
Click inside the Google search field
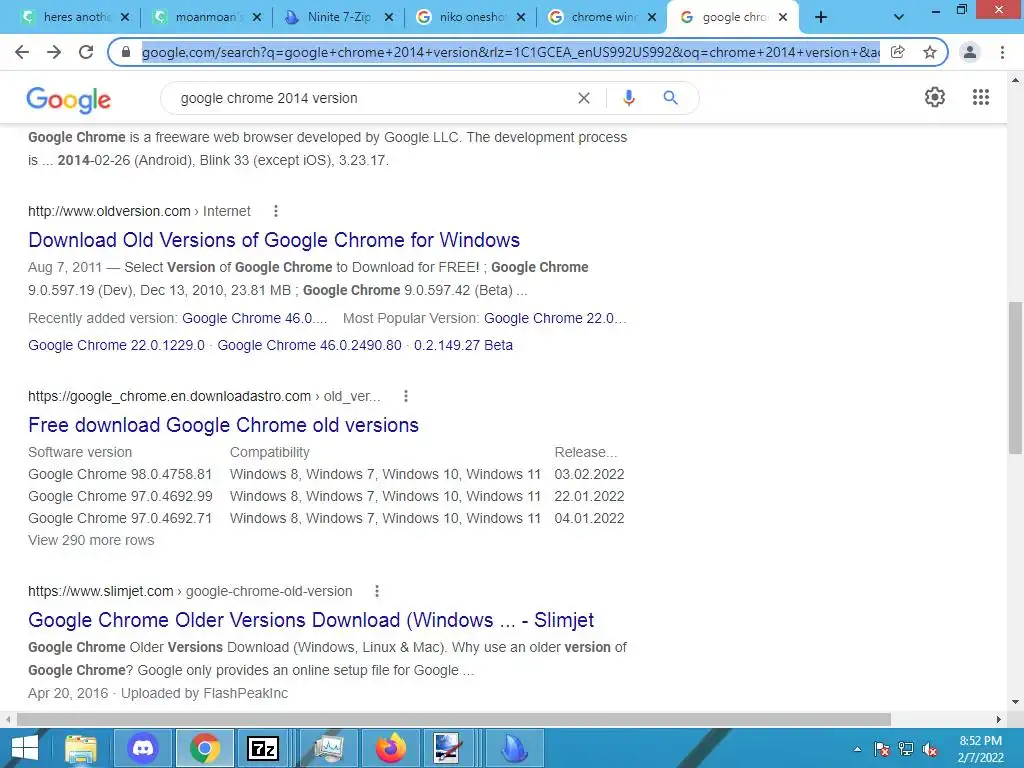point(372,98)
